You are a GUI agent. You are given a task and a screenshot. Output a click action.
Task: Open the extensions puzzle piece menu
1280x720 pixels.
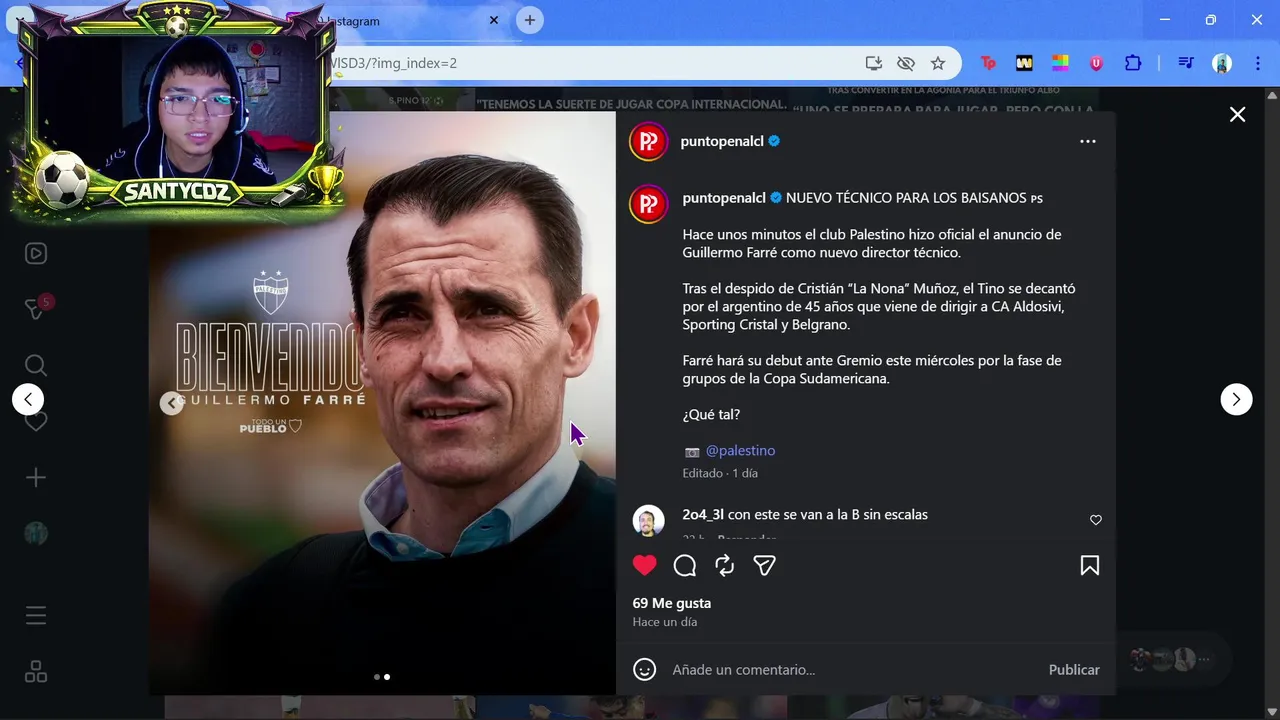pyautogui.click(x=1133, y=63)
